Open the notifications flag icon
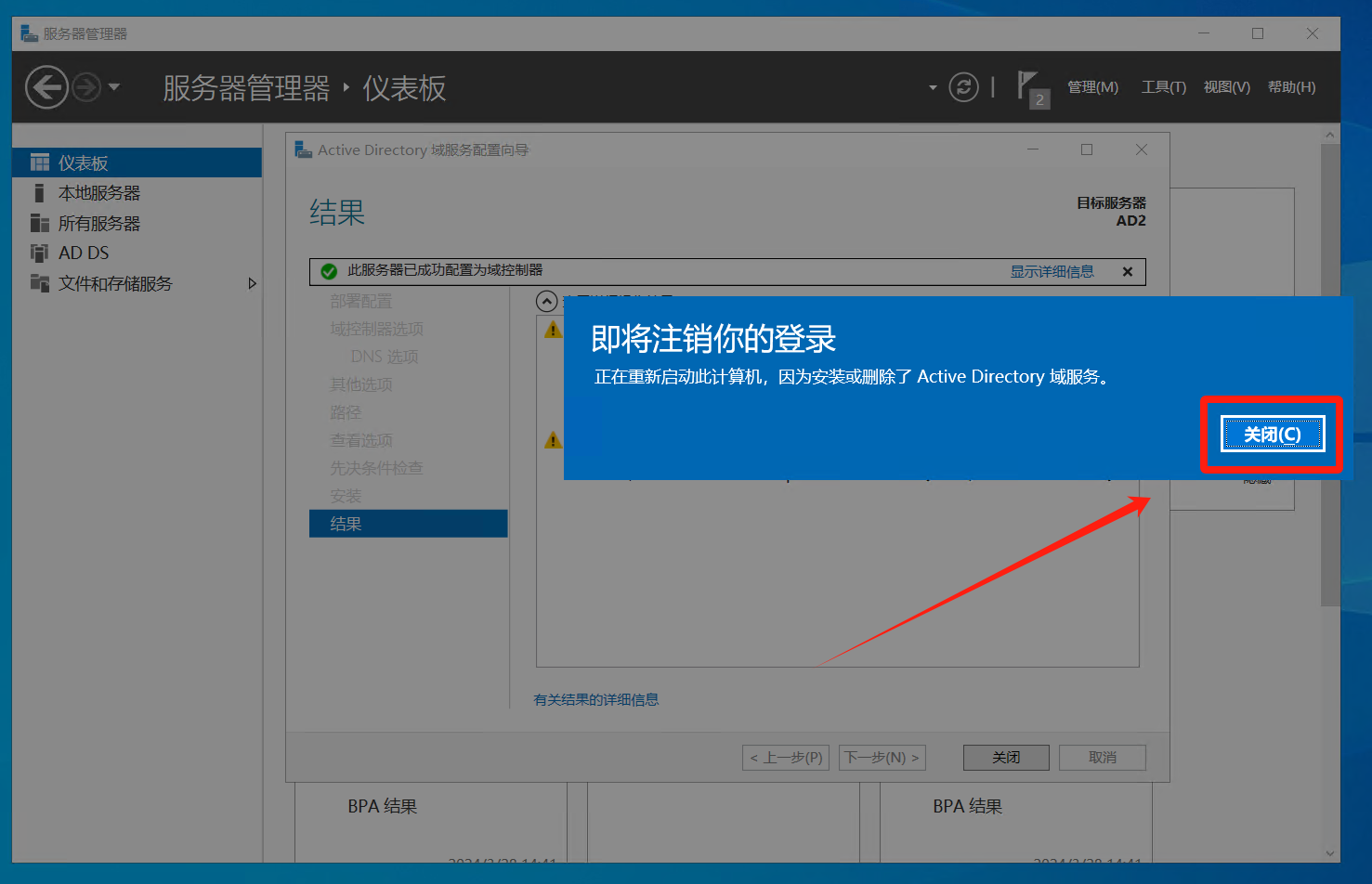The width and height of the screenshot is (1372, 884). point(1029,87)
